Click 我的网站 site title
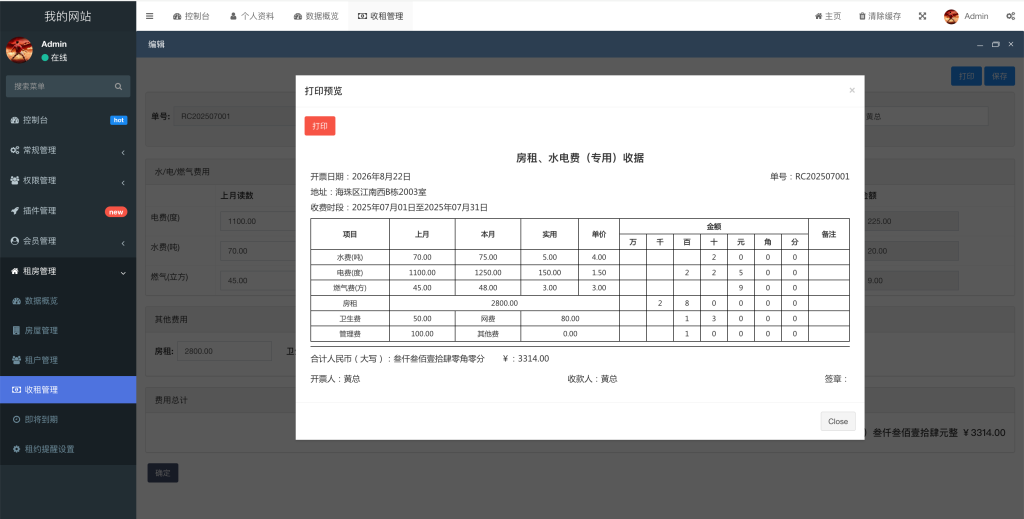 click(x=68, y=16)
